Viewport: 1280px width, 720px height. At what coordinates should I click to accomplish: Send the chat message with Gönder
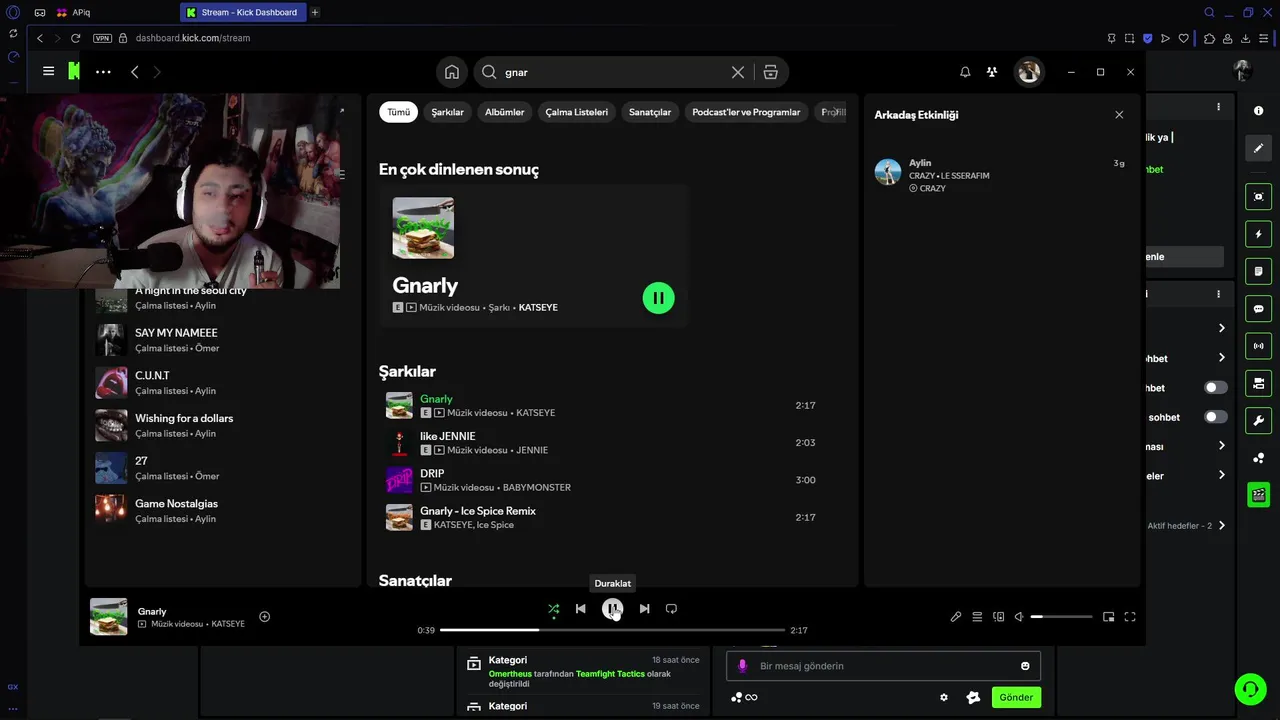coord(1016,697)
